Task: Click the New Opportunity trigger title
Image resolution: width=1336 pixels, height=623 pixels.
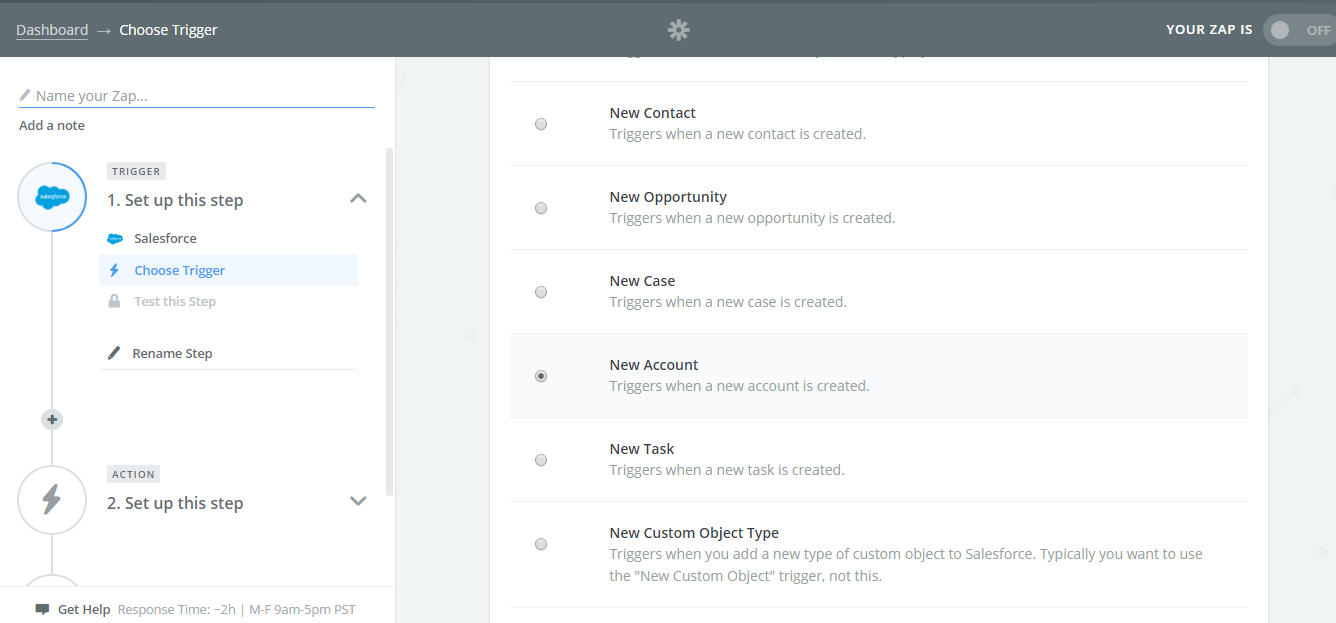Action: click(x=668, y=197)
